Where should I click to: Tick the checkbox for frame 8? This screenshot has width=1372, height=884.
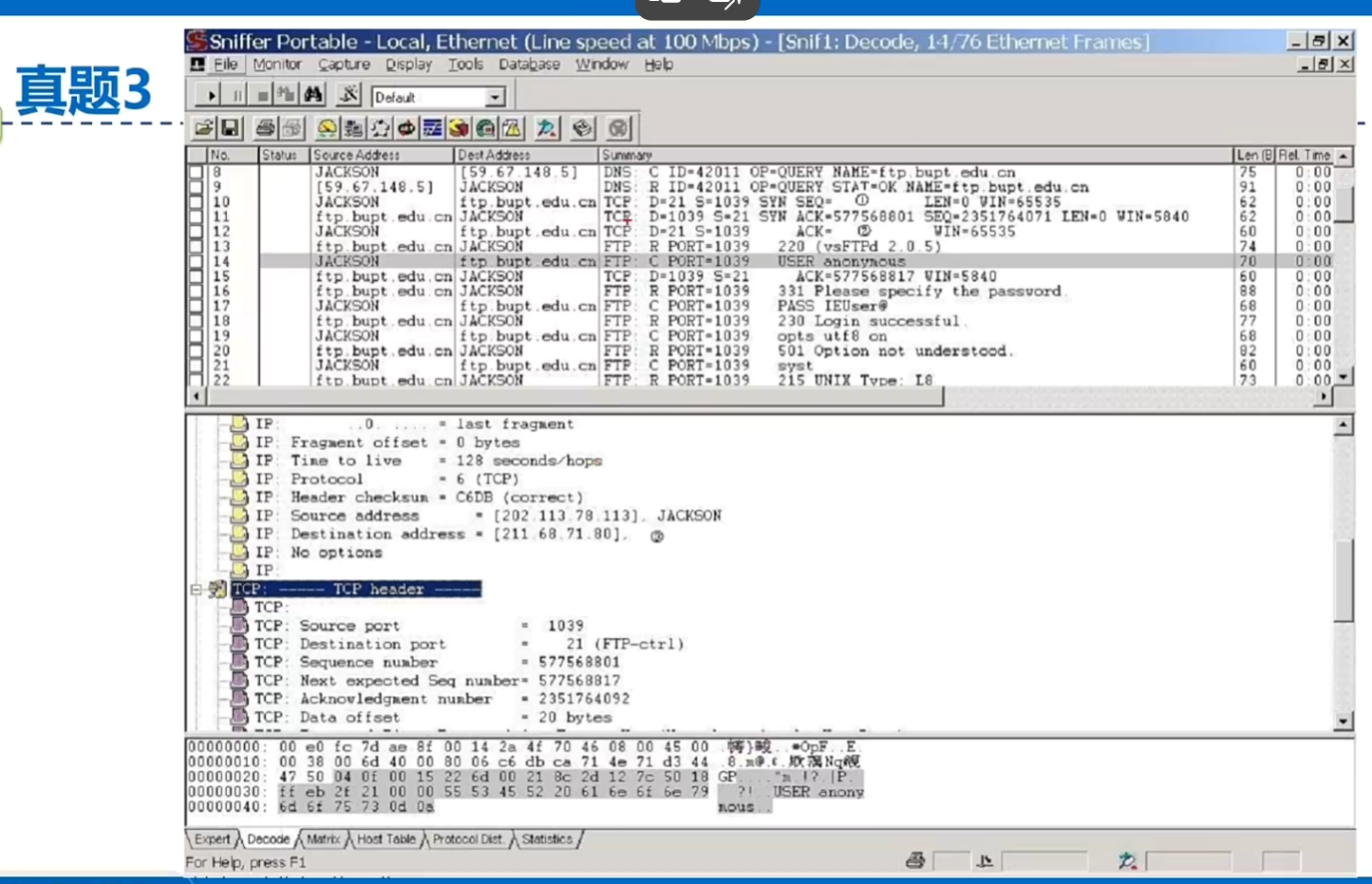point(197,173)
